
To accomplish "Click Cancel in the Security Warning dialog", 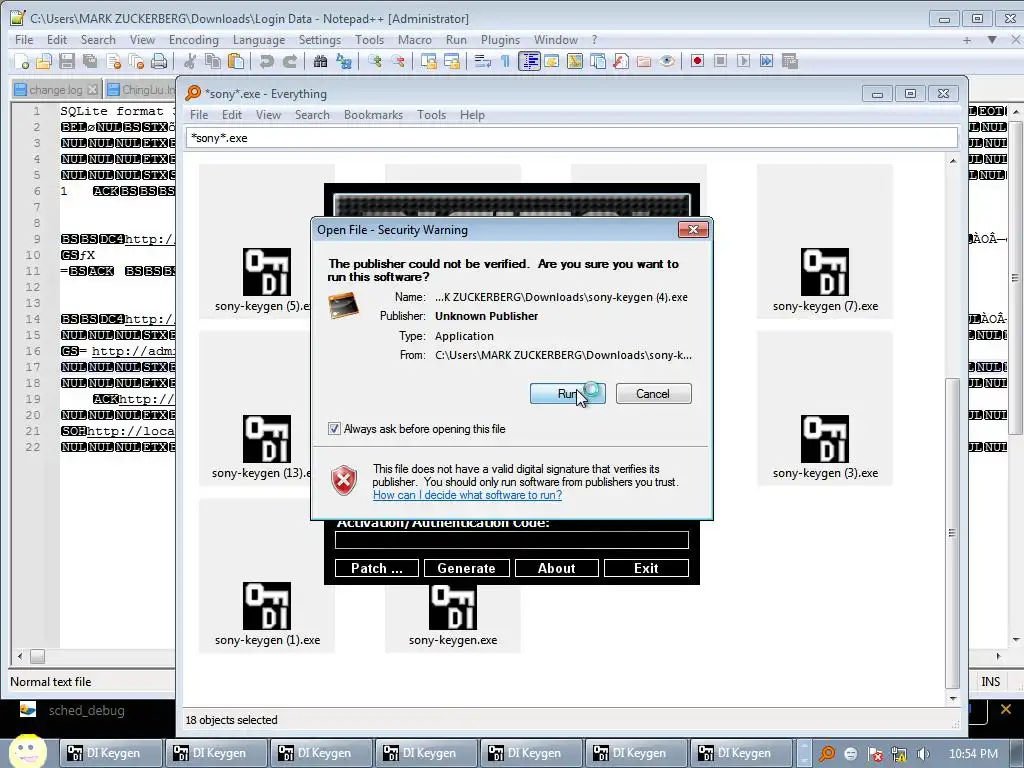I will pos(653,394).
